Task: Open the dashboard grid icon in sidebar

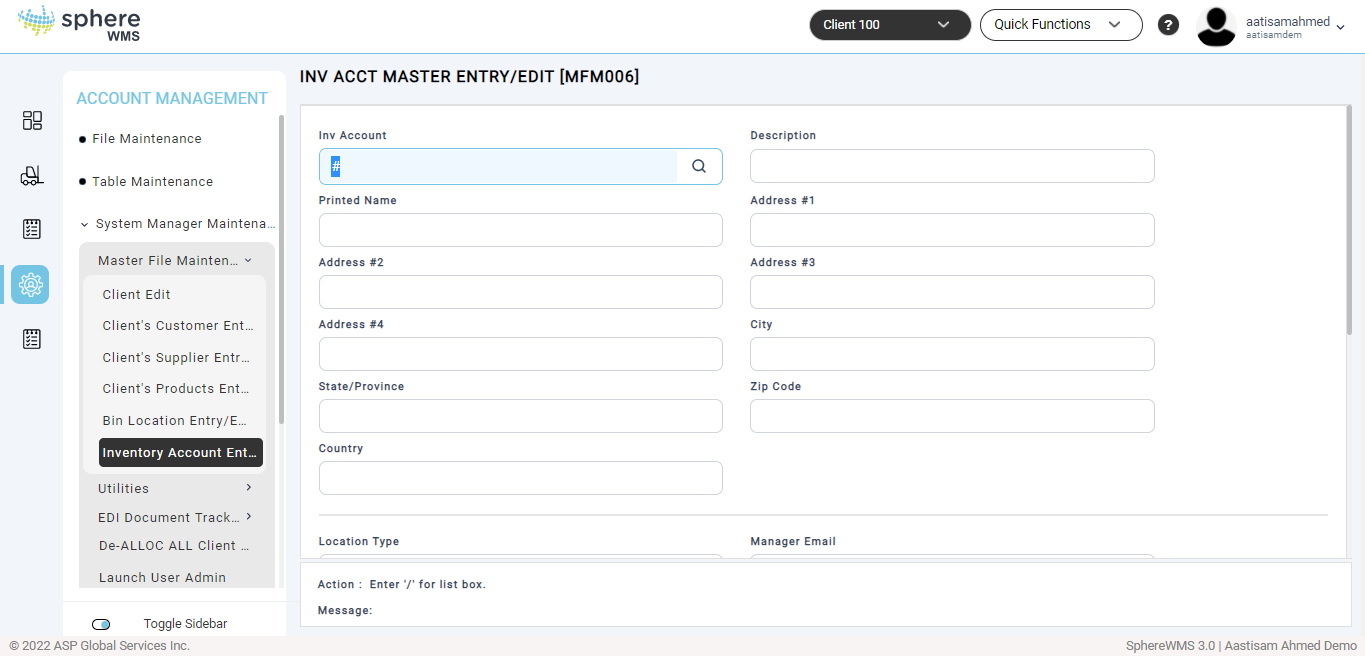Action: [32, 120]
